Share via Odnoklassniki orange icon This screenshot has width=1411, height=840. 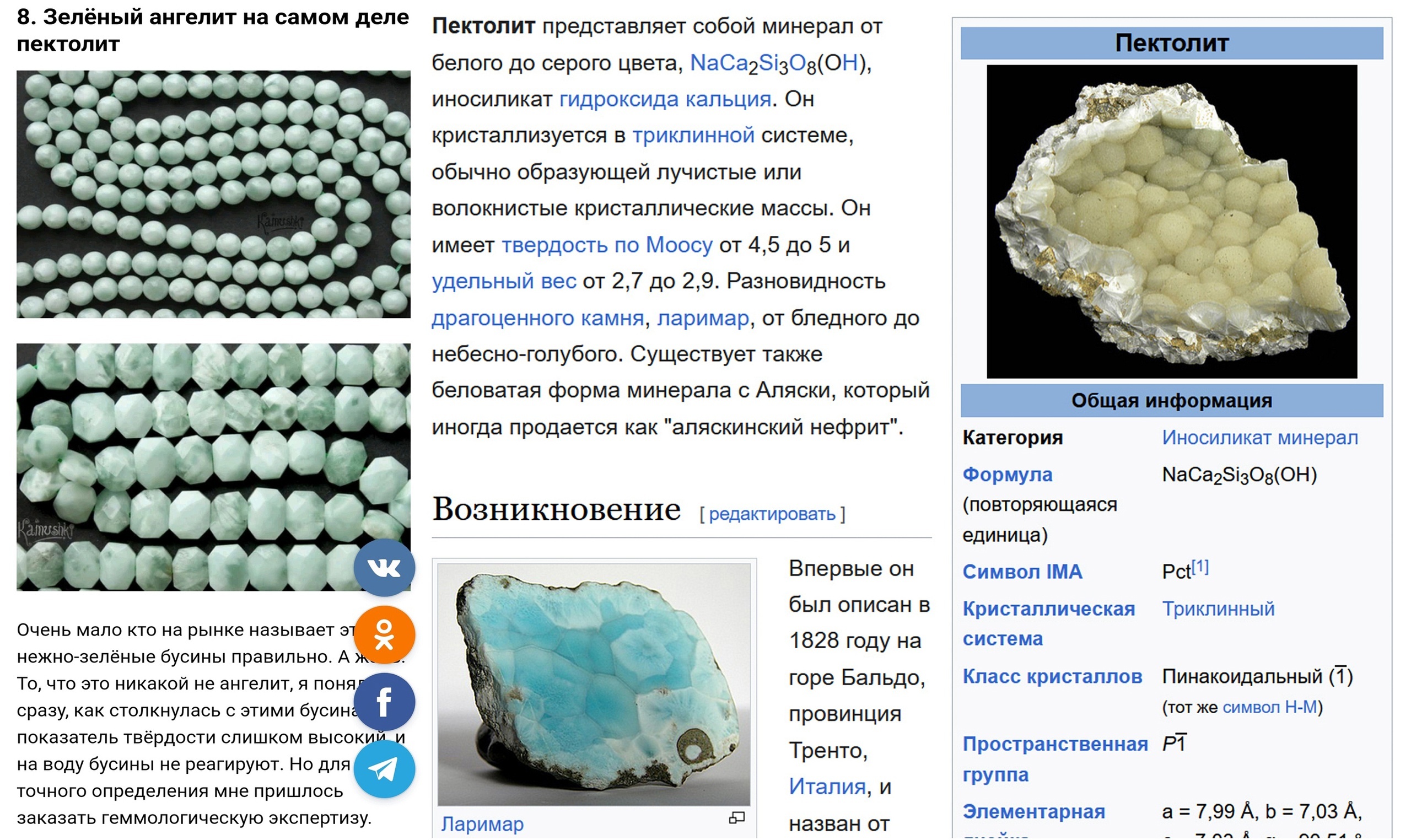click(x=384, y=634)
